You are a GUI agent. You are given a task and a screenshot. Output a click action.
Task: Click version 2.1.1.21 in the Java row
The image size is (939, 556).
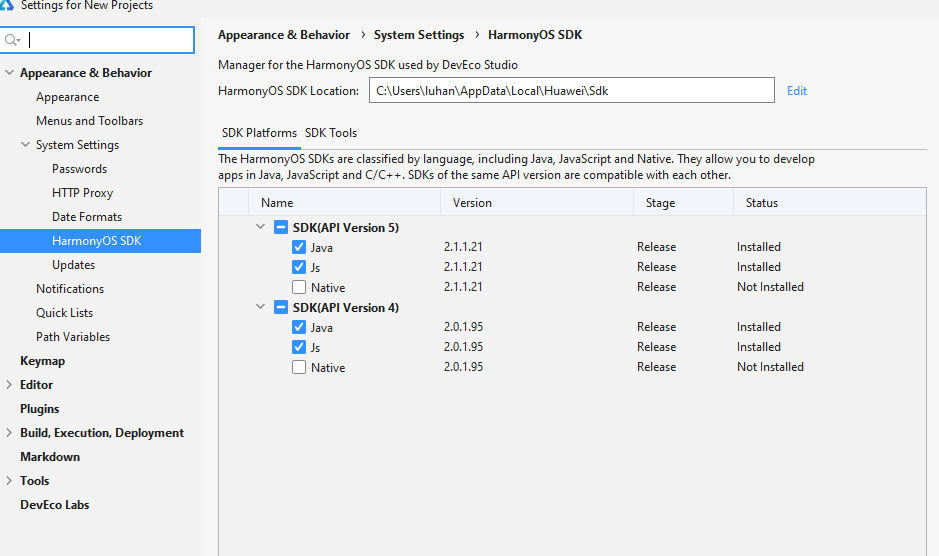click(463, 247)
